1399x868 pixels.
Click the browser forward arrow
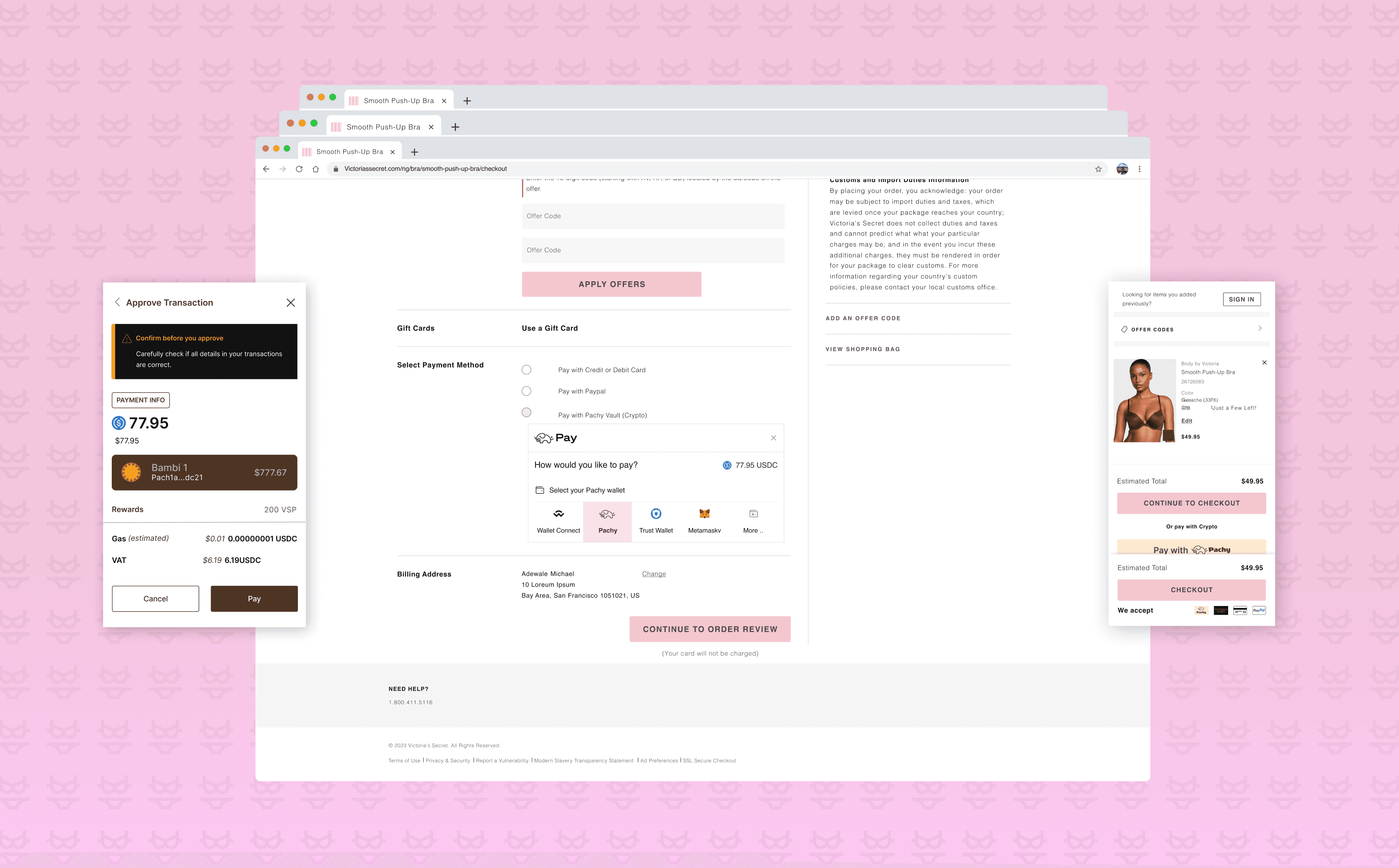click(283, 169)
